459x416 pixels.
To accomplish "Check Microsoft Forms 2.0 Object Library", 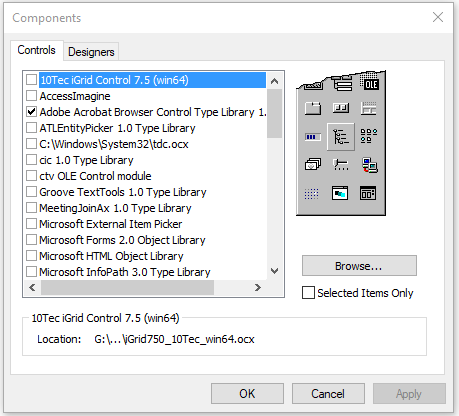I will [31, 240].
